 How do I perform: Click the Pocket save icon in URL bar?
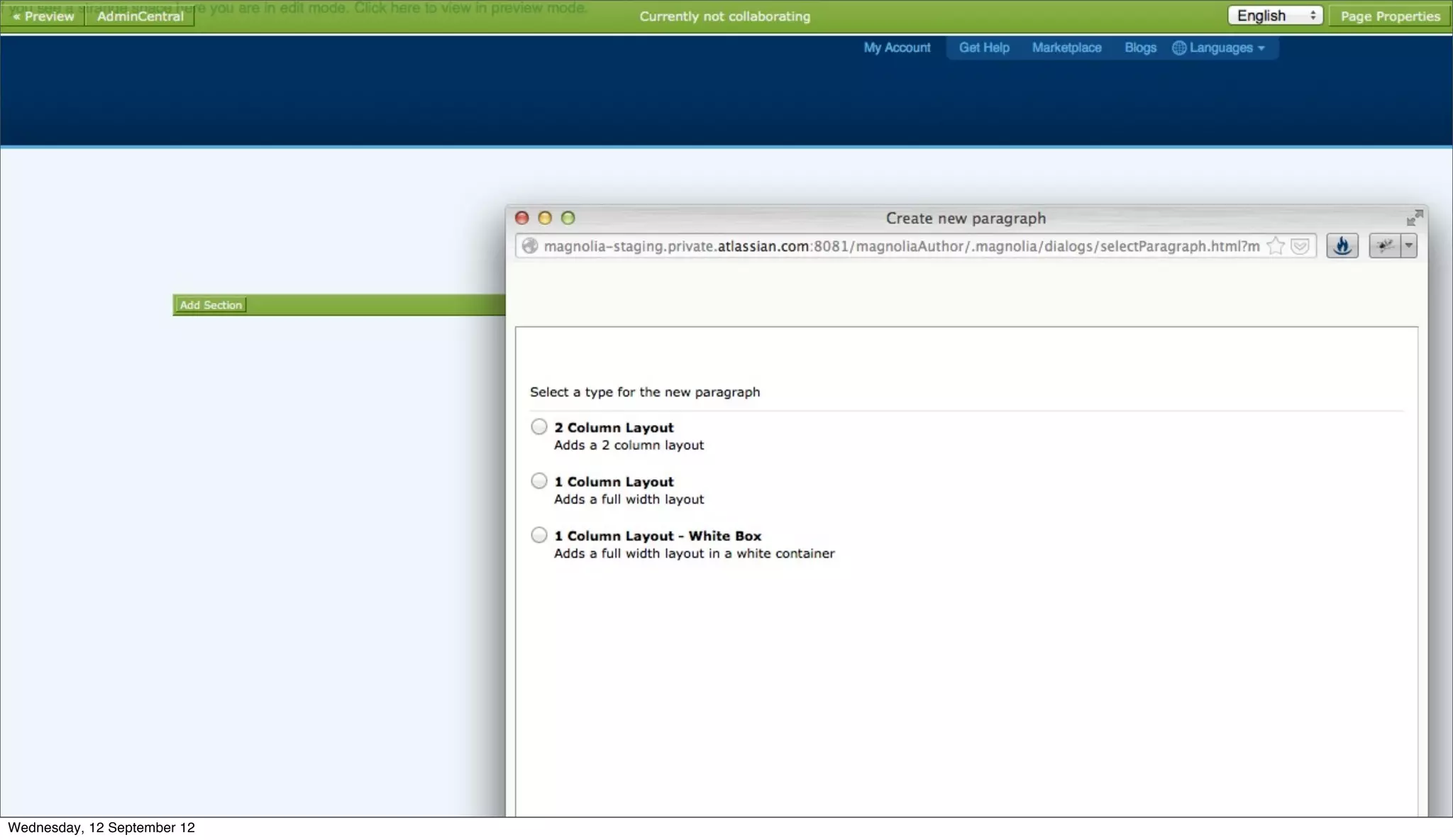point(1300,246)
